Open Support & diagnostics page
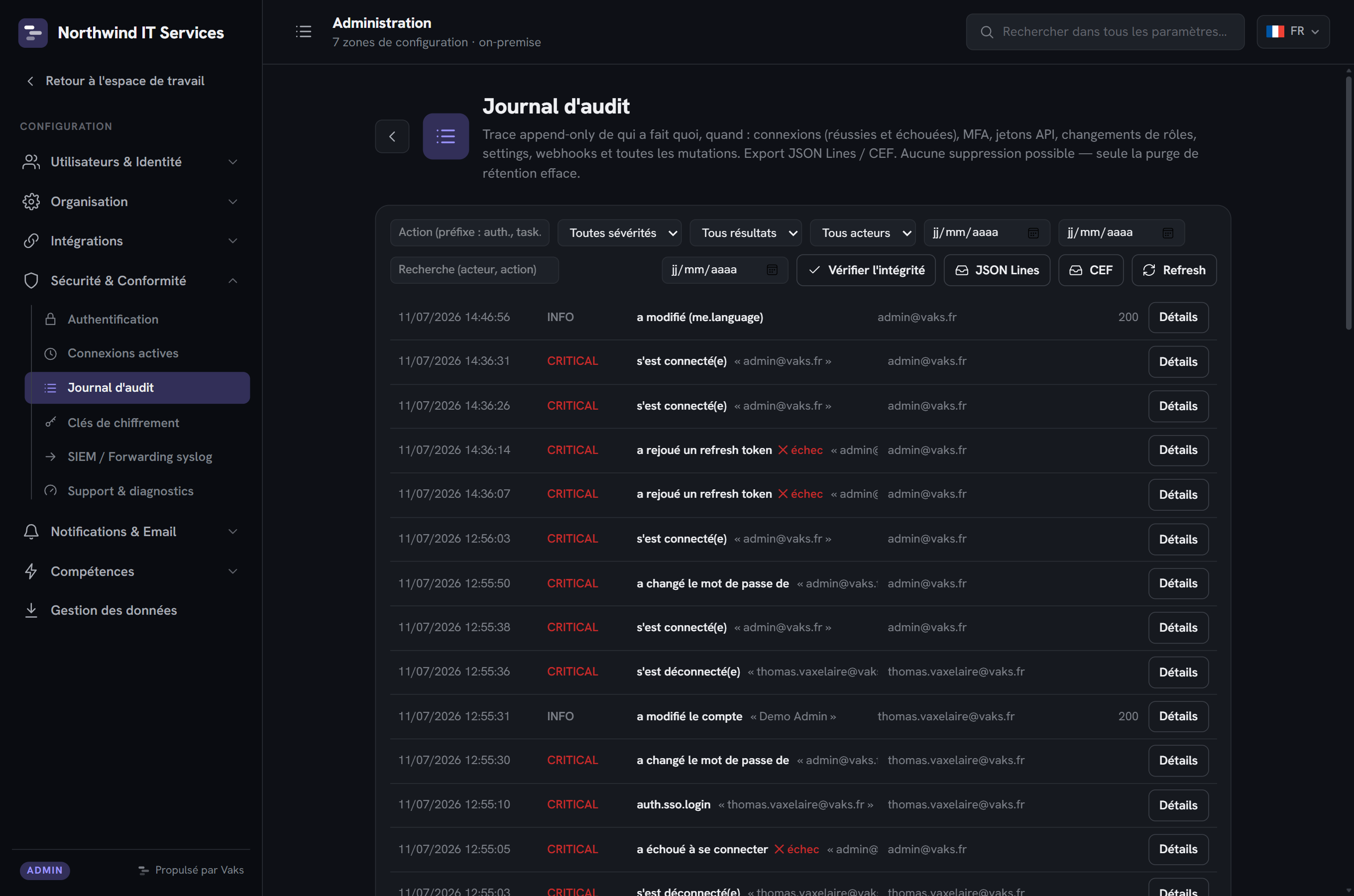The width and height of the screenshot is (1354, 896). click(137, 491)
